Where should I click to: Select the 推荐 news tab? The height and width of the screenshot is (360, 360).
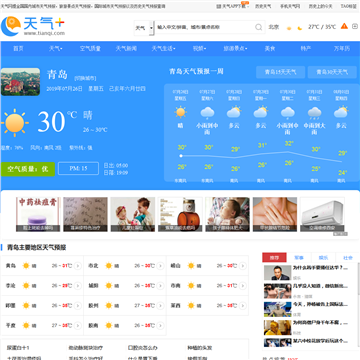(x=274, y=257)
